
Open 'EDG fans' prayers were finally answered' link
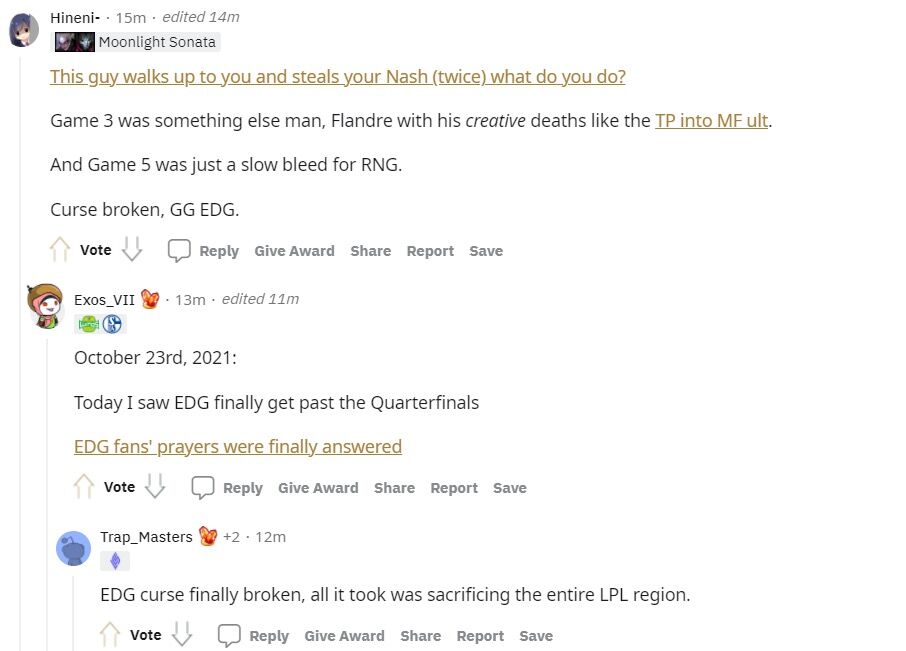(x=238, y=447)
